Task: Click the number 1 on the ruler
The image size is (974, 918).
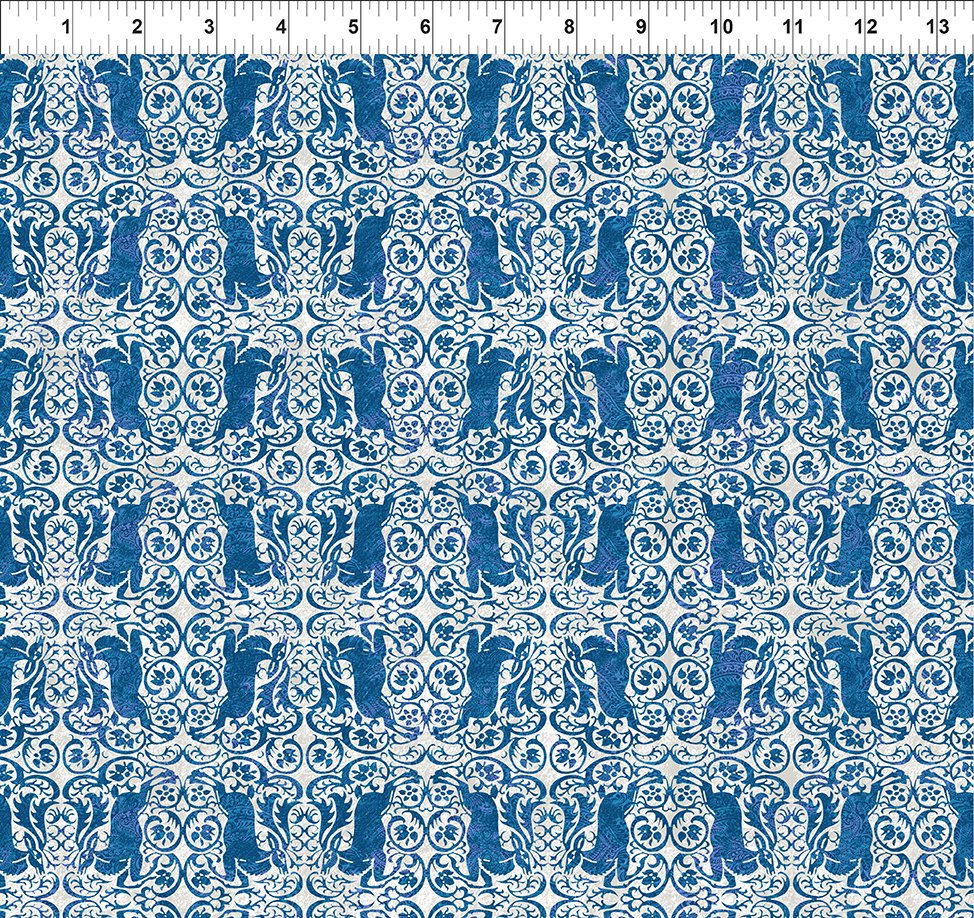Action: click(x=66, y=27)
